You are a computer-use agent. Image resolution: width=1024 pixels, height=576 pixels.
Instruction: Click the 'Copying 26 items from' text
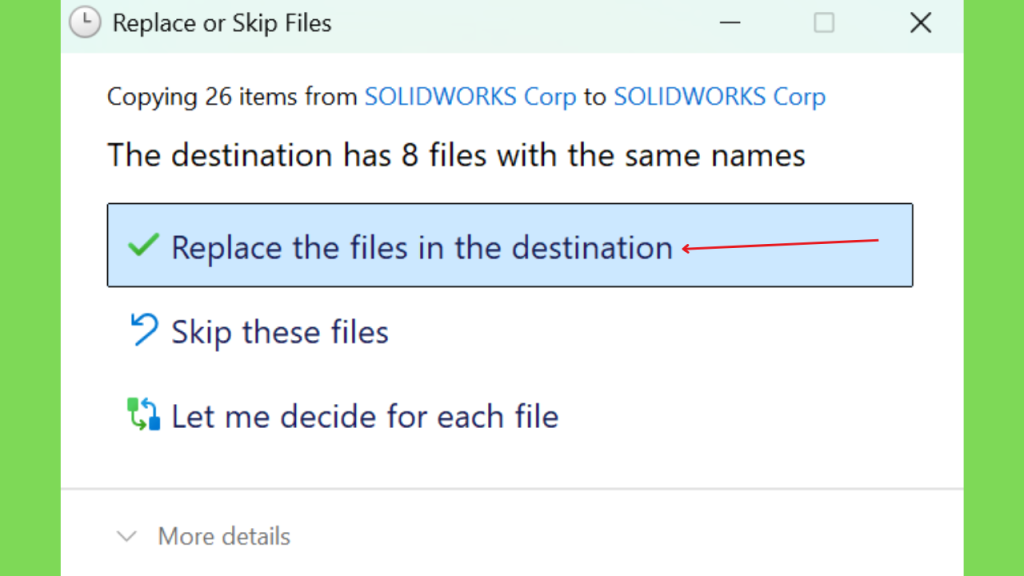point(232,97)
